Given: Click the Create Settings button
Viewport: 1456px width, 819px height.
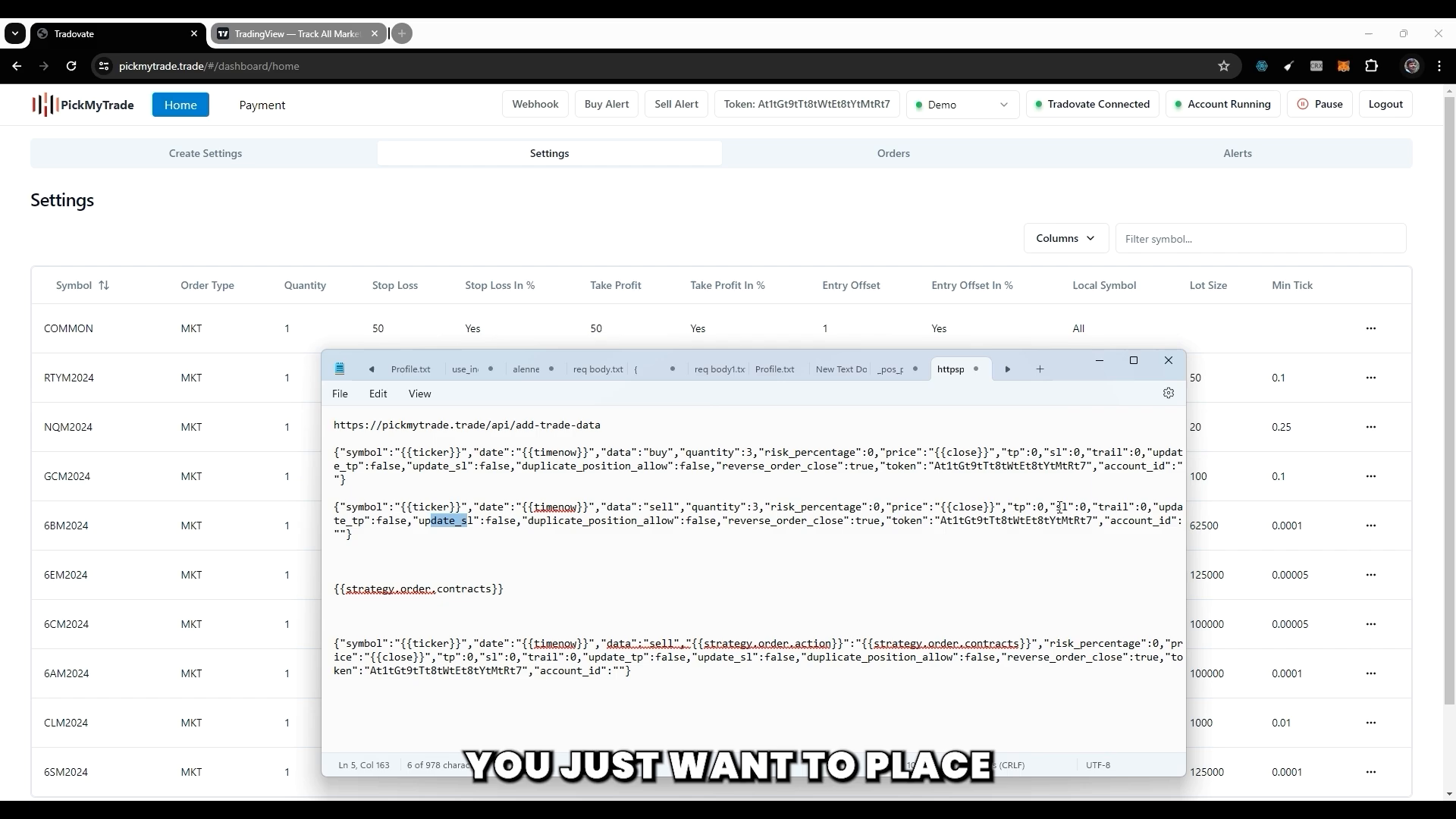Looking at the screenshot, I should pyautogui.click(x=206, y=153).
